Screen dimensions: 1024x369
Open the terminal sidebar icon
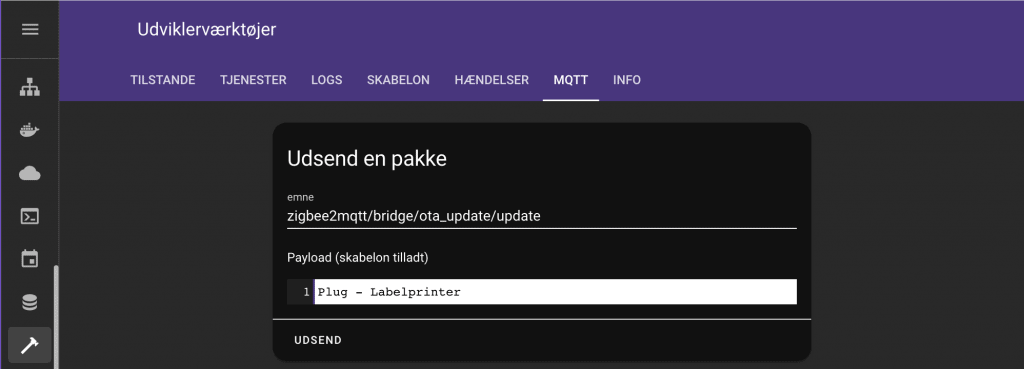(30, 216)
